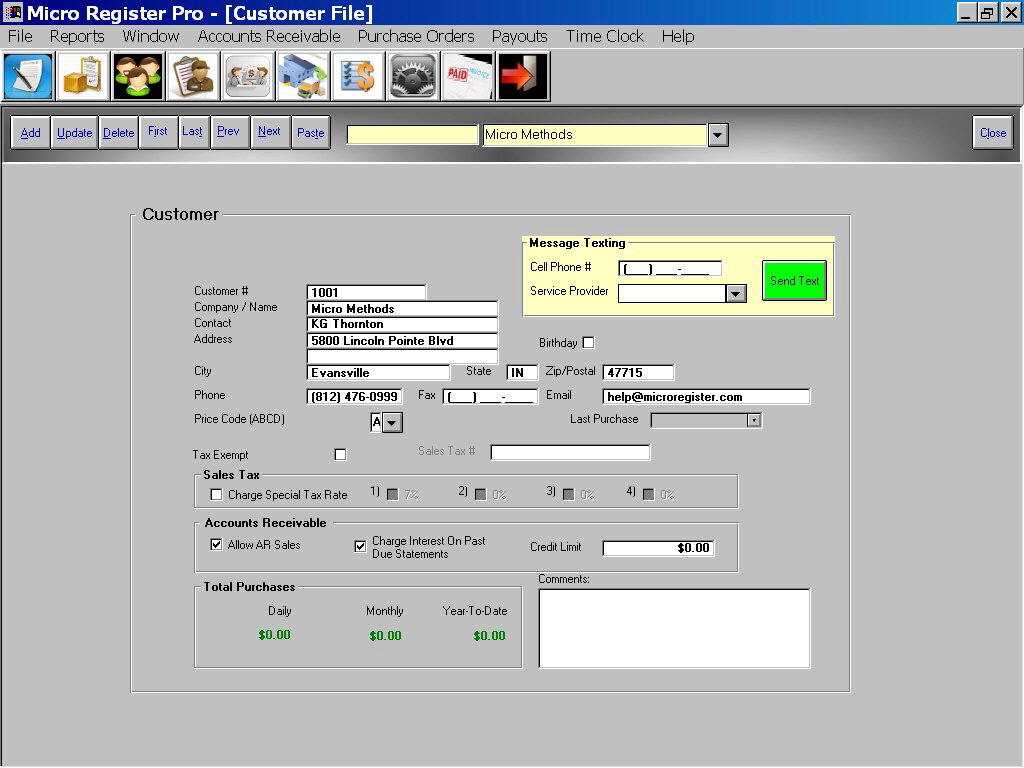Click the Comments text box
The height and width of the screenshot is (768, 1024).
click(674, 628)
